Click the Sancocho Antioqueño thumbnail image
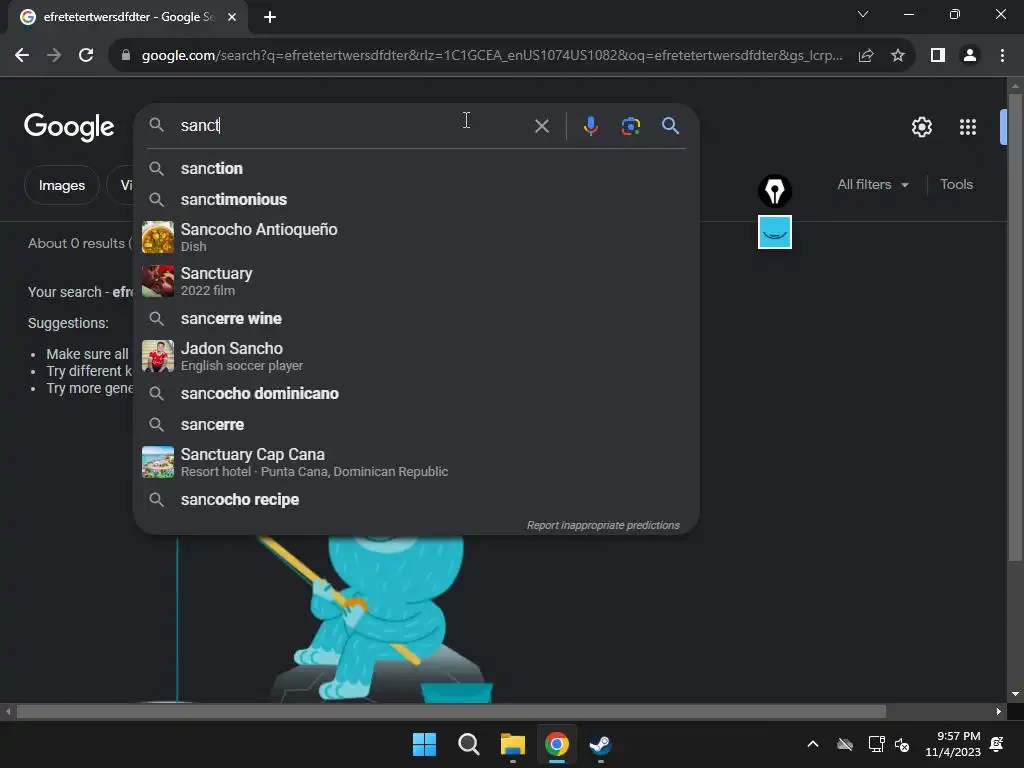Image resolution: width=1024 pixels, height=768 pixels. pos(158,237)
